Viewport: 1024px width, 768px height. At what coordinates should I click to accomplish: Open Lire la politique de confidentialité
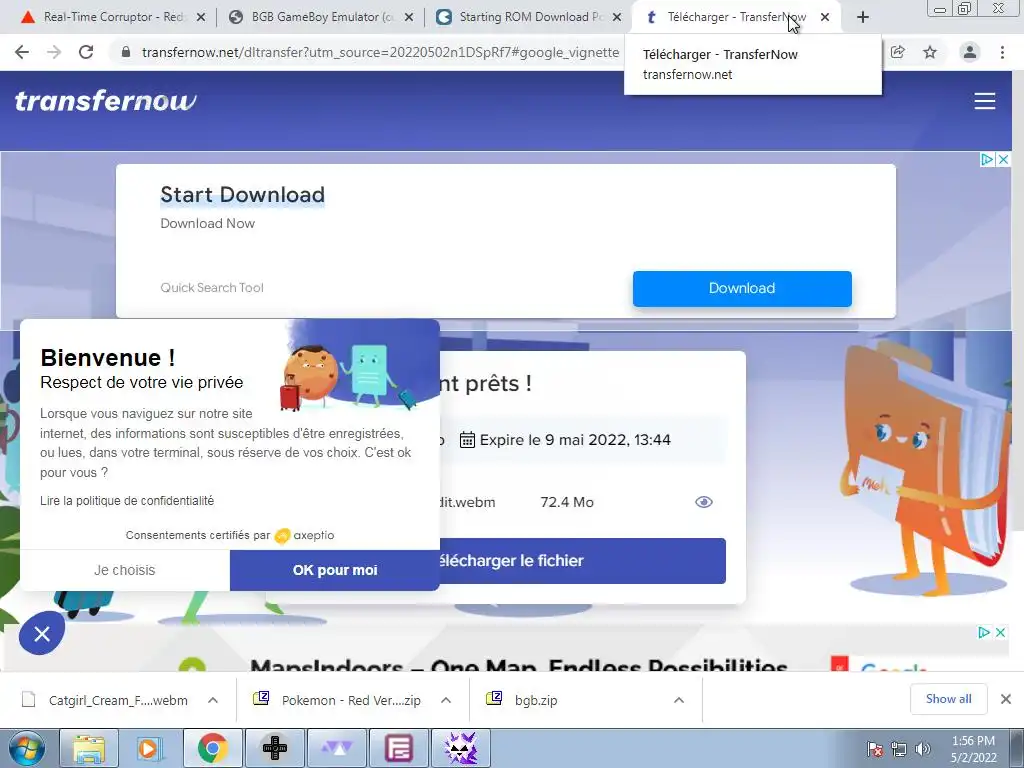pos(127,501)
